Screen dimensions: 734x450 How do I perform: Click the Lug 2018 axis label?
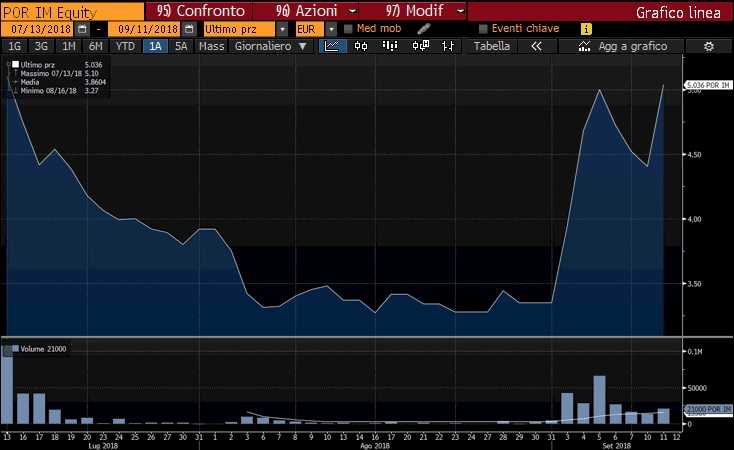(103, 446)
